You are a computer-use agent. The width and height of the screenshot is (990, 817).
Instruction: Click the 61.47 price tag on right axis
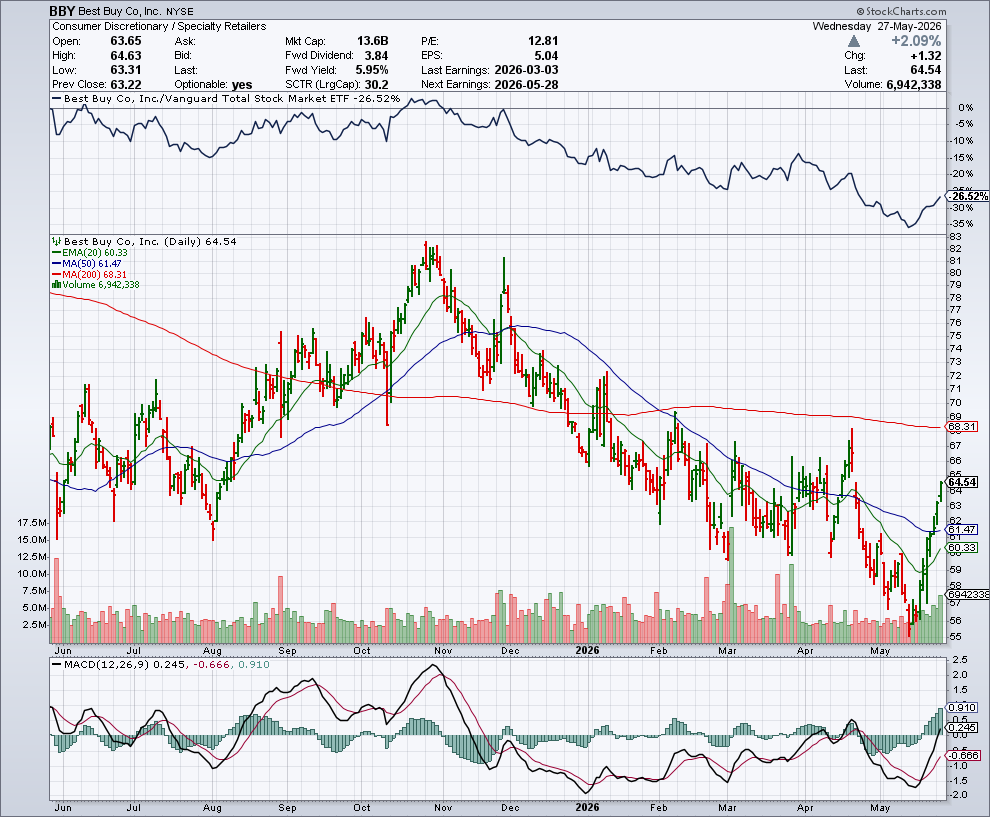[x=962, y=530]
